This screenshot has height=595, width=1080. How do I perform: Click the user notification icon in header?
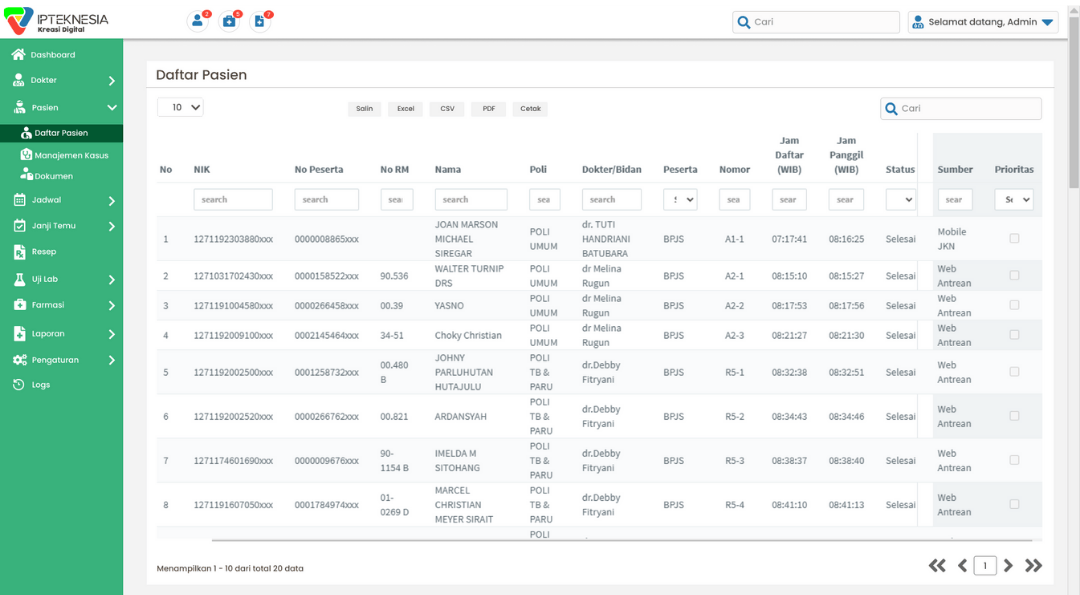pos(198,21)
